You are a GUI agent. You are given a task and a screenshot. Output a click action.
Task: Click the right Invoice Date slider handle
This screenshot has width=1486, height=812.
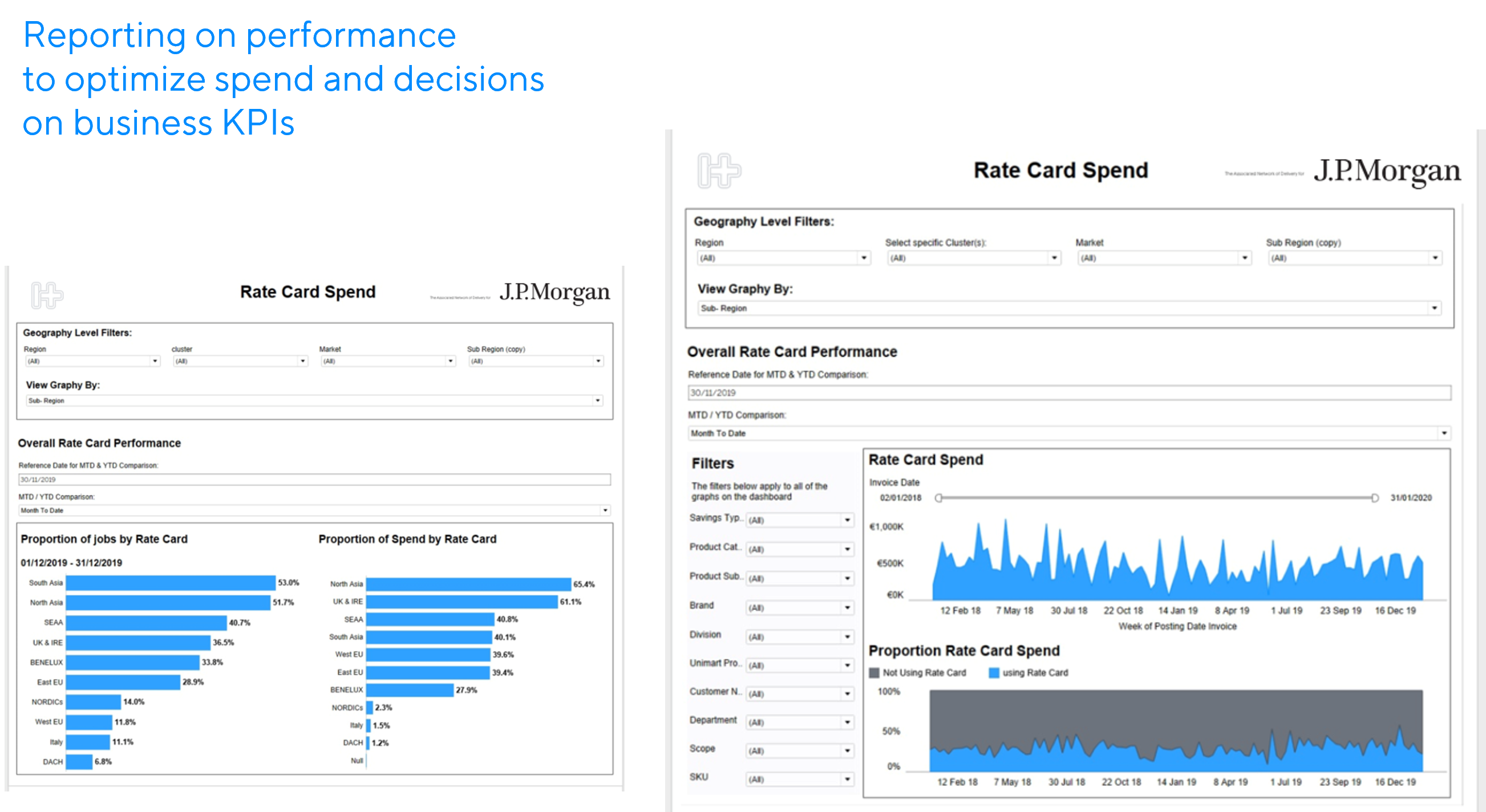[x=1375, y=498]
